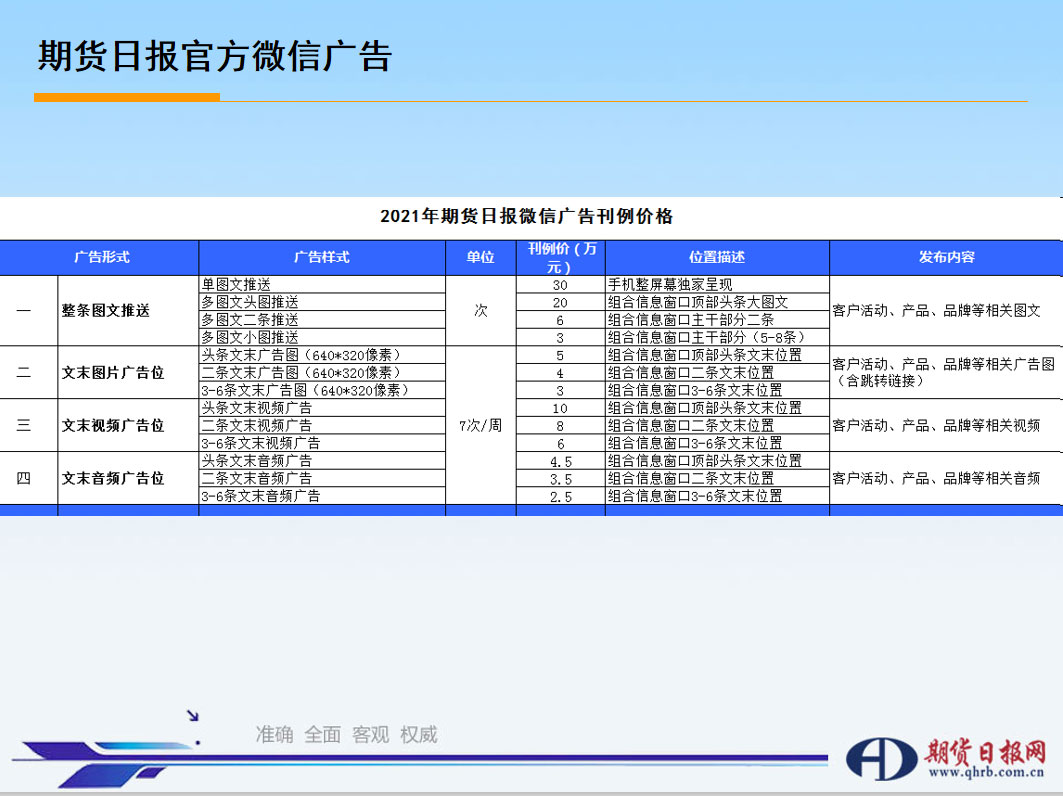
Task: Click the 客户活动、产品、品牌等相关音频 cell
Action: pyautogui.click(x=935, y=478)
